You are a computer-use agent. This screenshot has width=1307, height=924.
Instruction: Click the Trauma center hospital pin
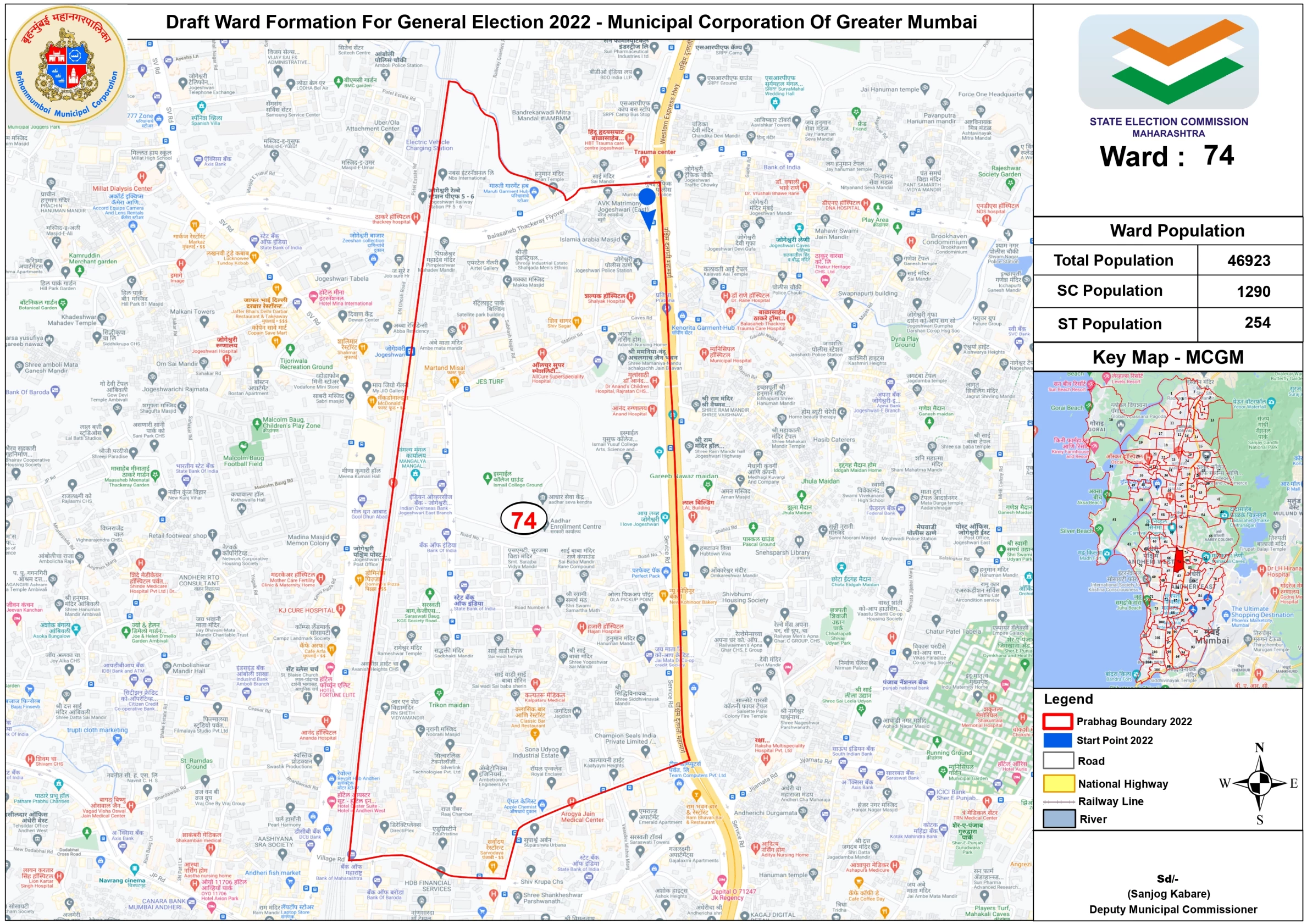coord(644,161)
